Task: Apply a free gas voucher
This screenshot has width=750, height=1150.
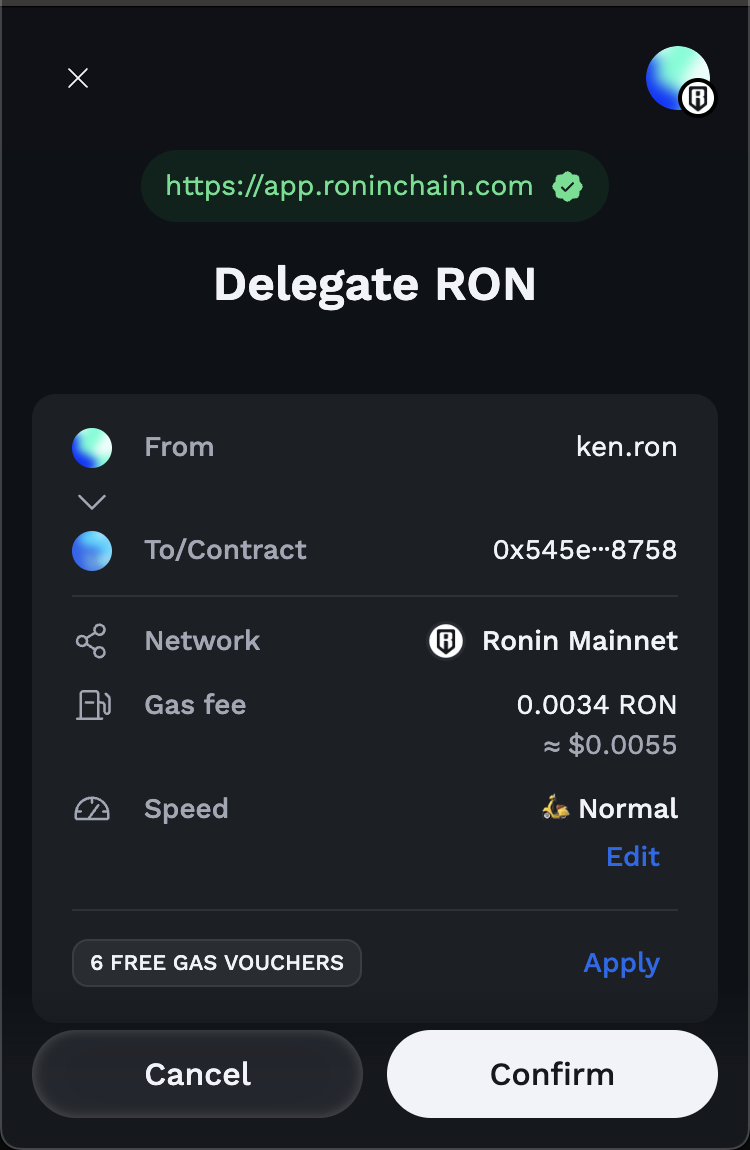Action: (x=621, y=963)
